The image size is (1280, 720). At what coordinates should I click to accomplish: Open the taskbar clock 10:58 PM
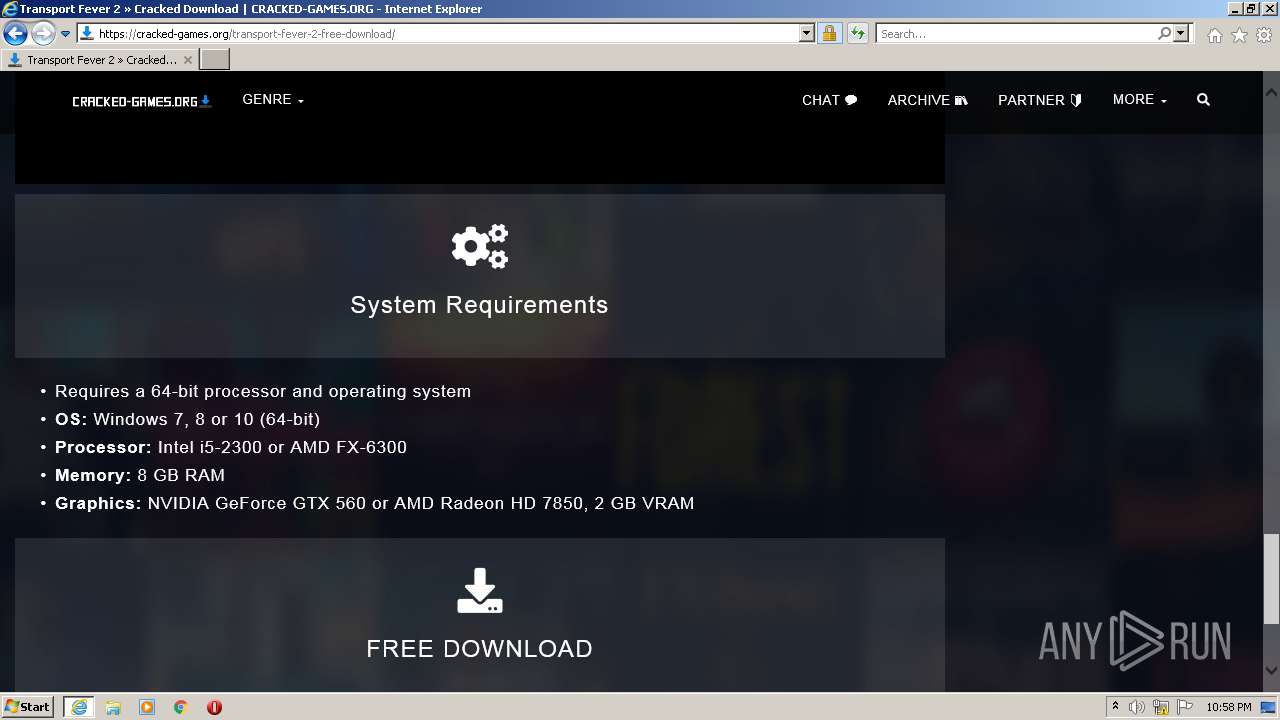point(1228,707)
